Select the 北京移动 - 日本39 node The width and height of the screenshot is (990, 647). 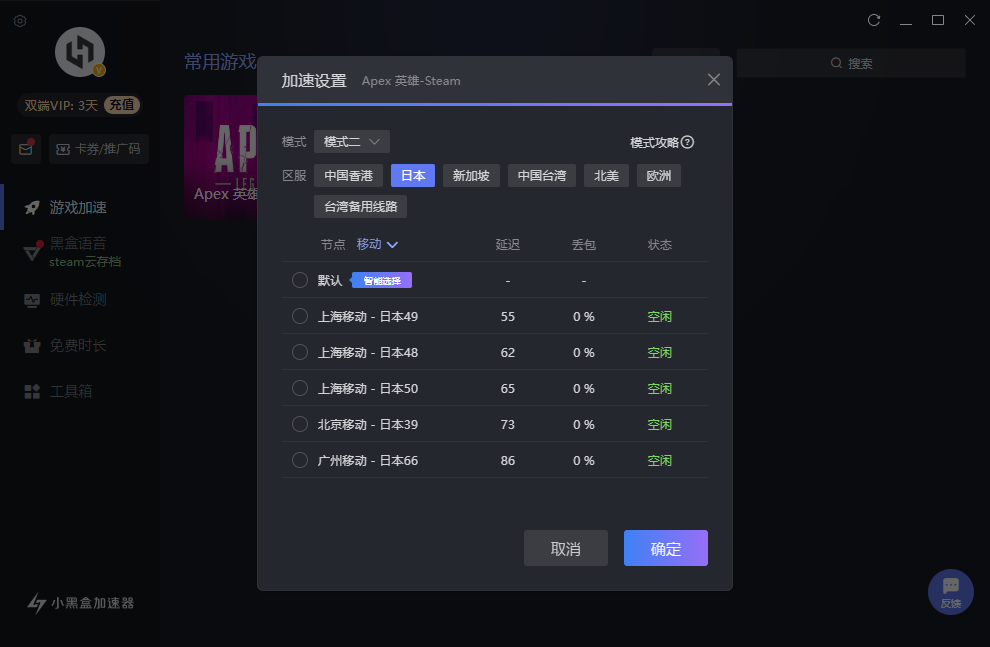pyautogui.click(x=300, y=424)
